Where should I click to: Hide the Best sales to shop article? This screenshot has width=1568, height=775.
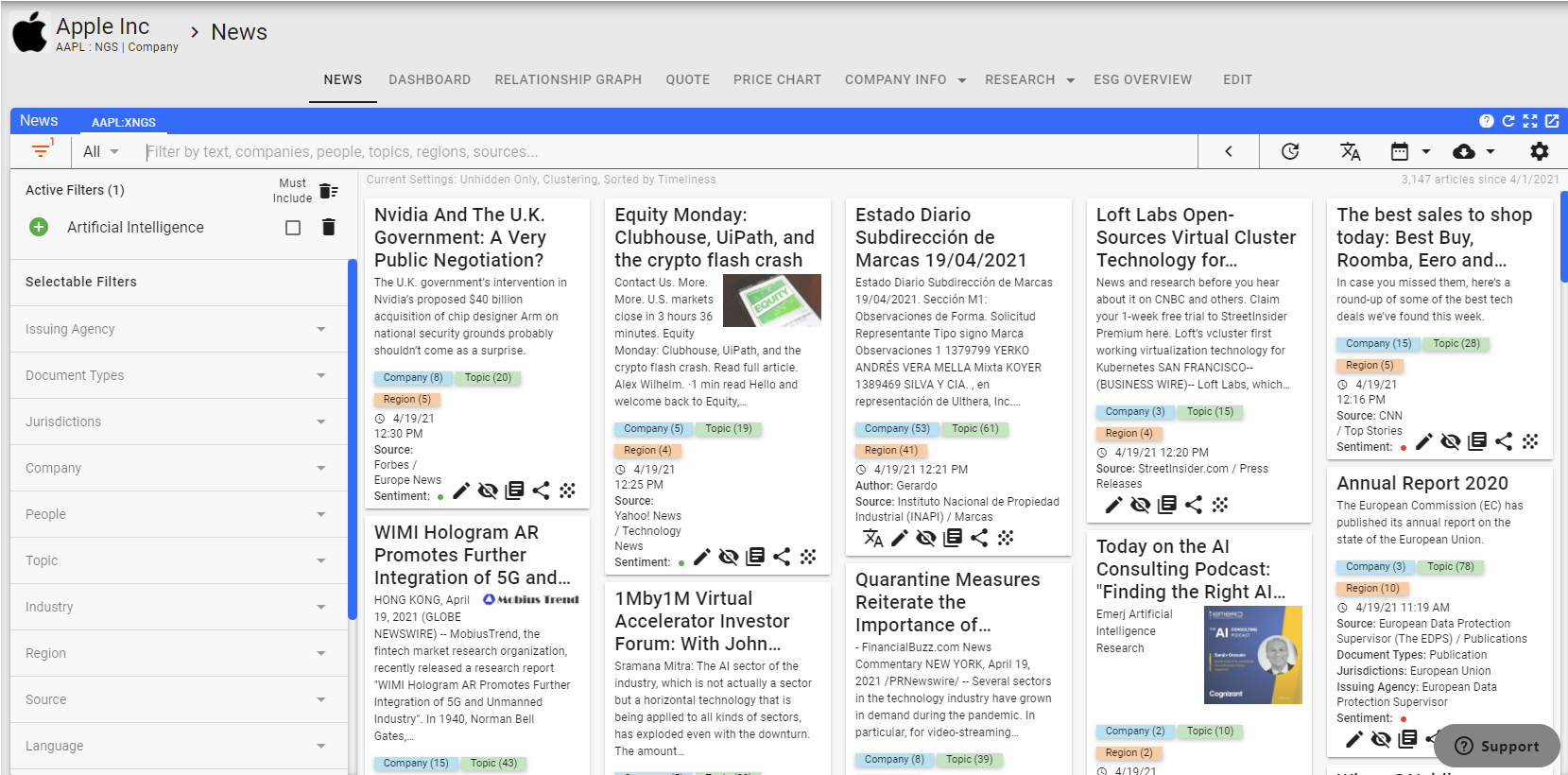1451,441
